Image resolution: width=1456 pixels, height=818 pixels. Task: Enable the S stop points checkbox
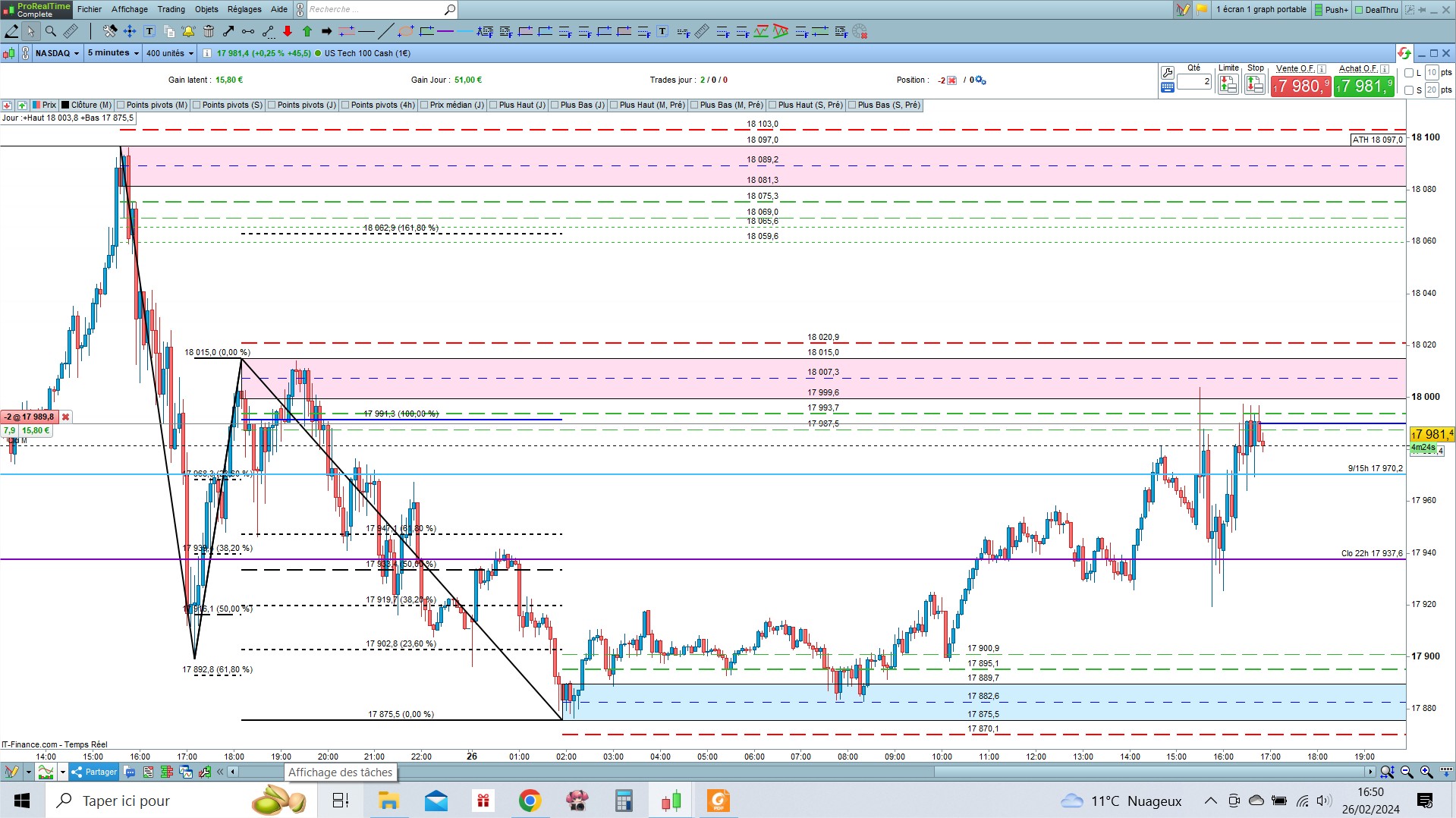click(1409, 90)
